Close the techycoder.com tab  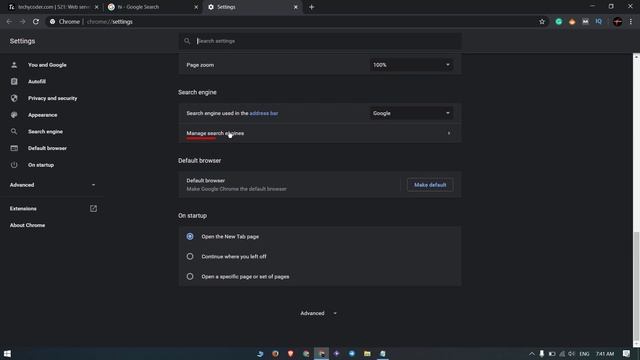click(96, 7)
